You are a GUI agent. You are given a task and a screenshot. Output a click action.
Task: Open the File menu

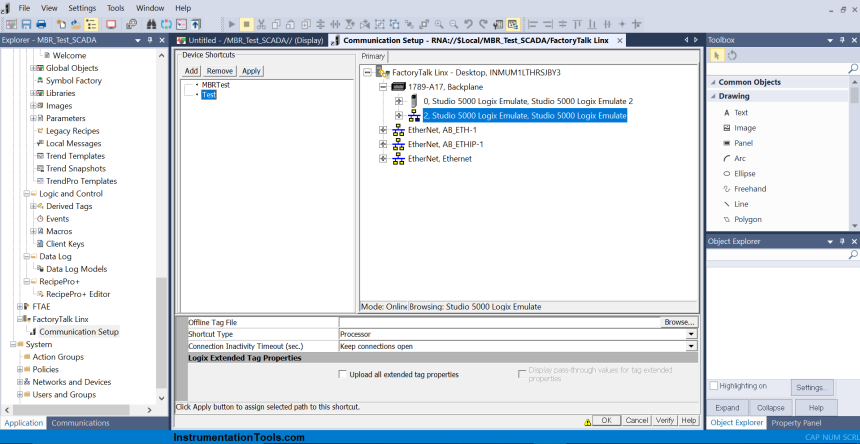24,8
